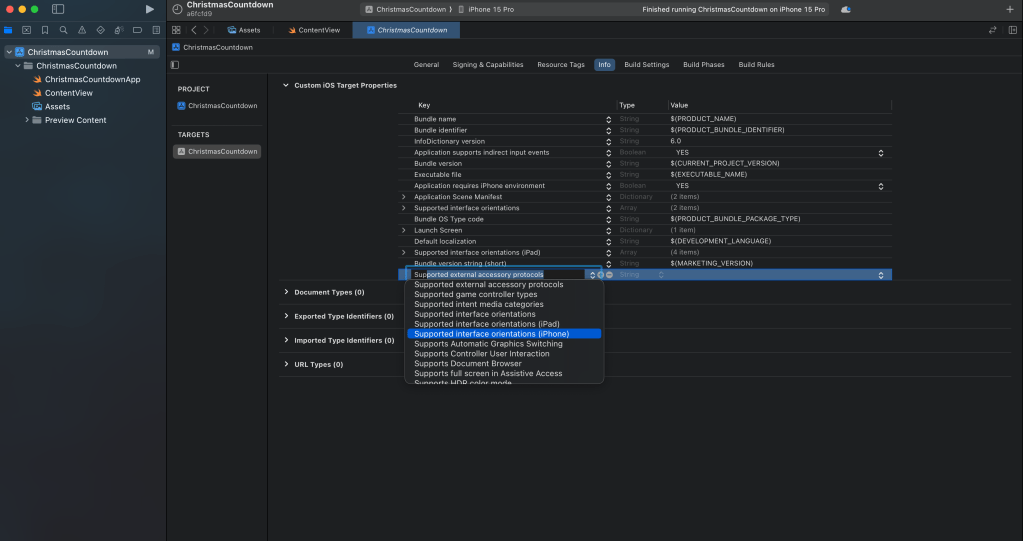Open the Issue navigator warning icon
The height and width of the screenshot is (541, 1023).
click(x=82, y=30)
